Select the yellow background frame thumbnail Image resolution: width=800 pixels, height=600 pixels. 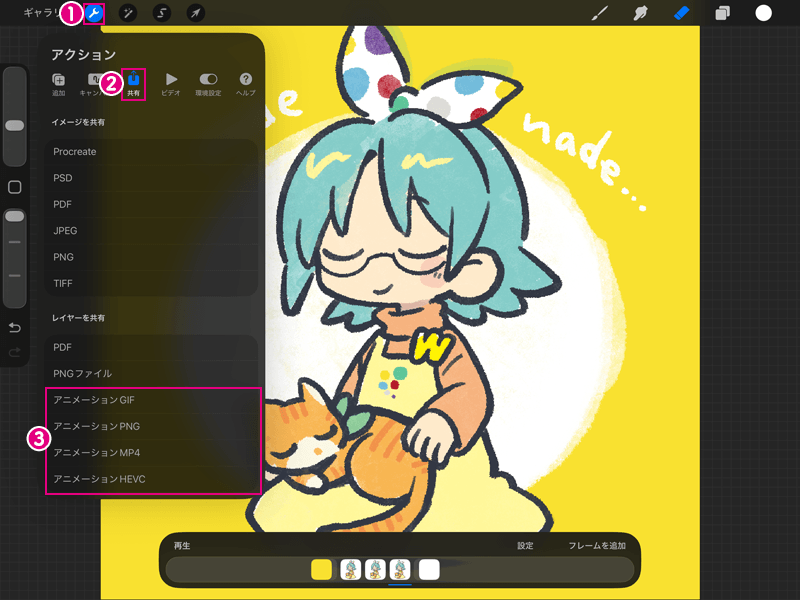click(321, 569)
